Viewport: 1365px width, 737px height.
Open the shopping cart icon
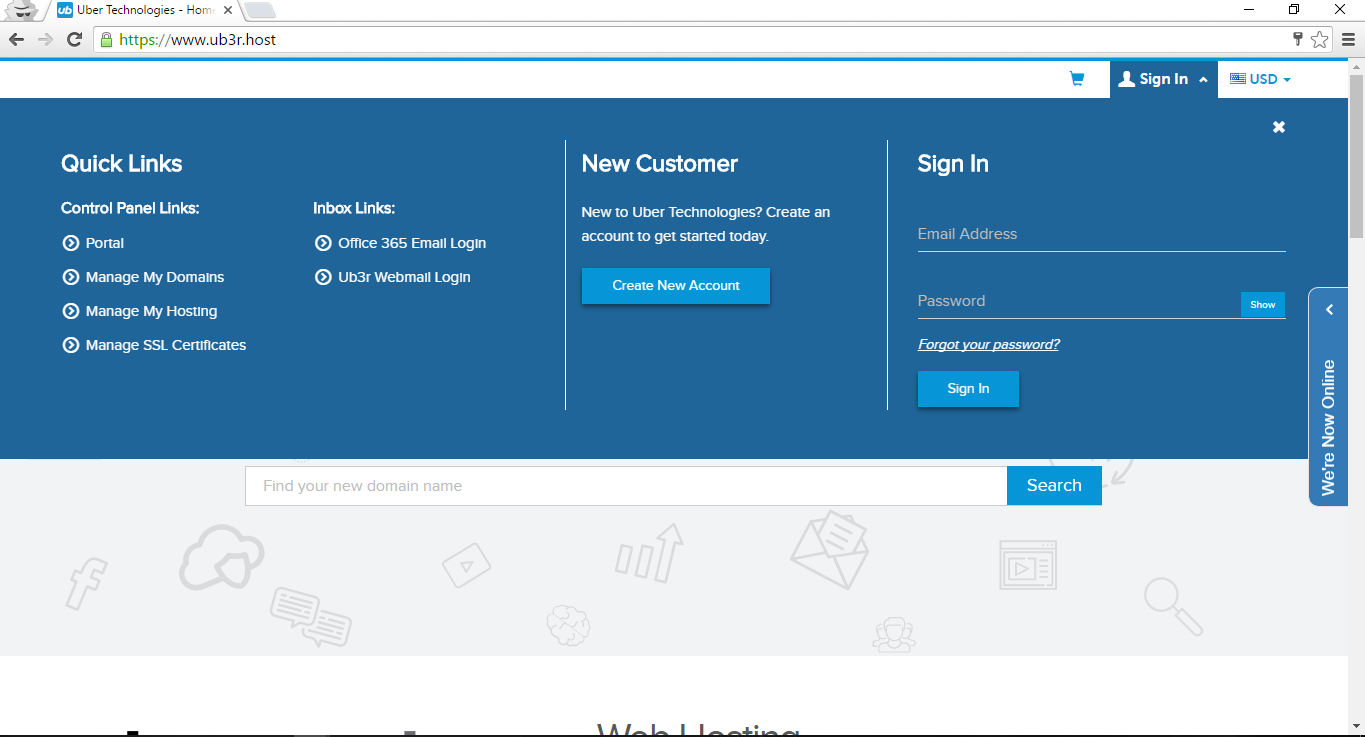point(1077,79)
